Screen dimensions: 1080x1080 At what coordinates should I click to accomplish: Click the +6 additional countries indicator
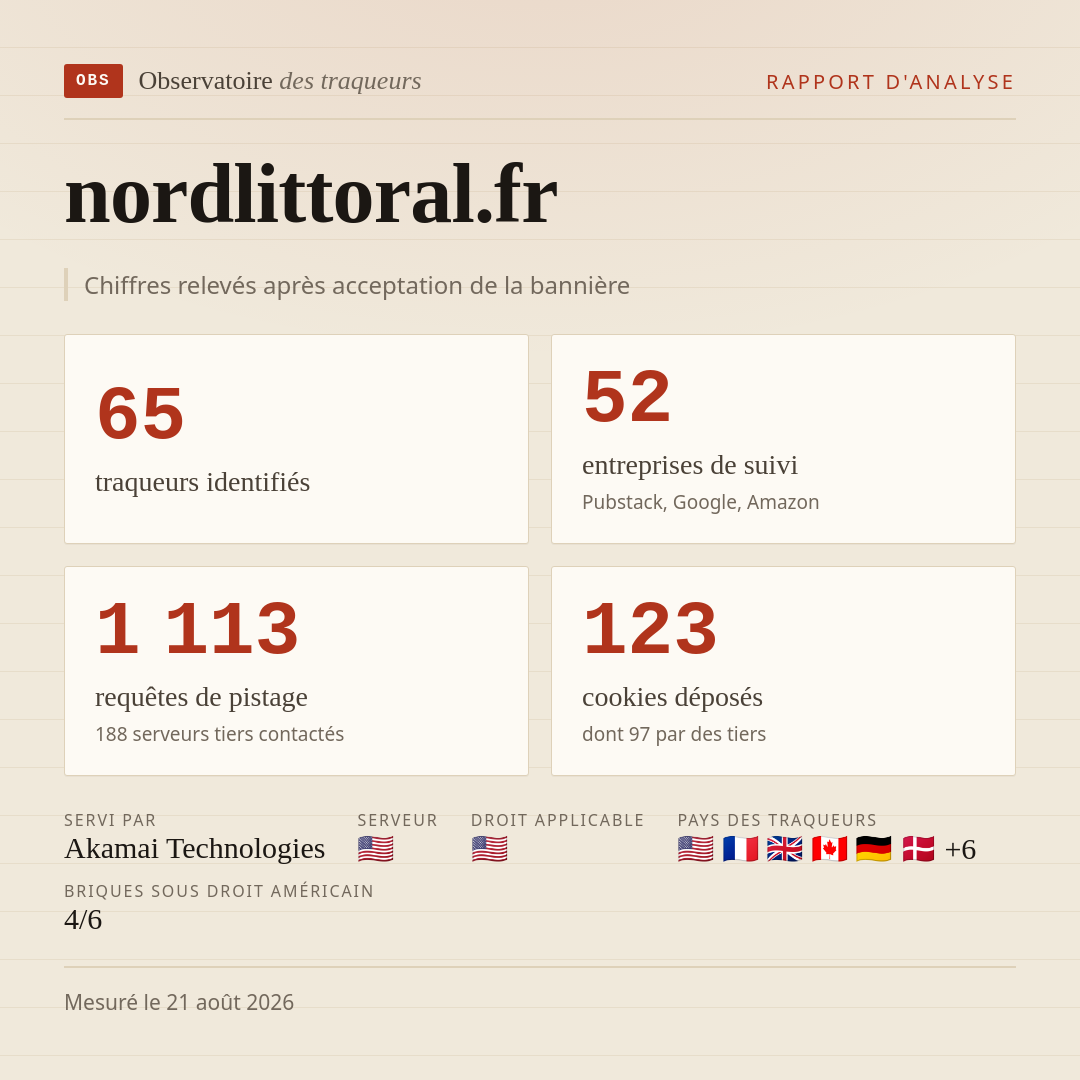click(960, 849)
